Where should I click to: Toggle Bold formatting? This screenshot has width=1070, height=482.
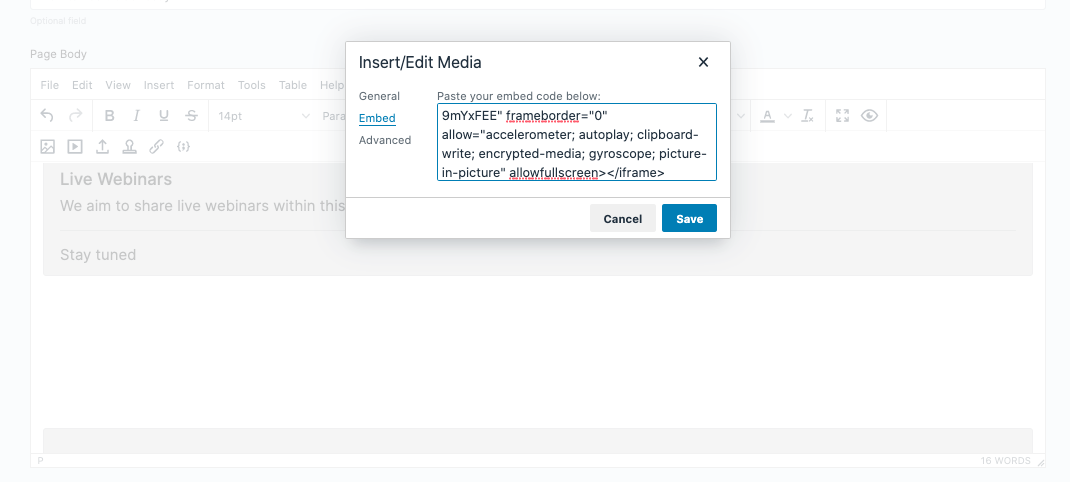click(109, 115)
